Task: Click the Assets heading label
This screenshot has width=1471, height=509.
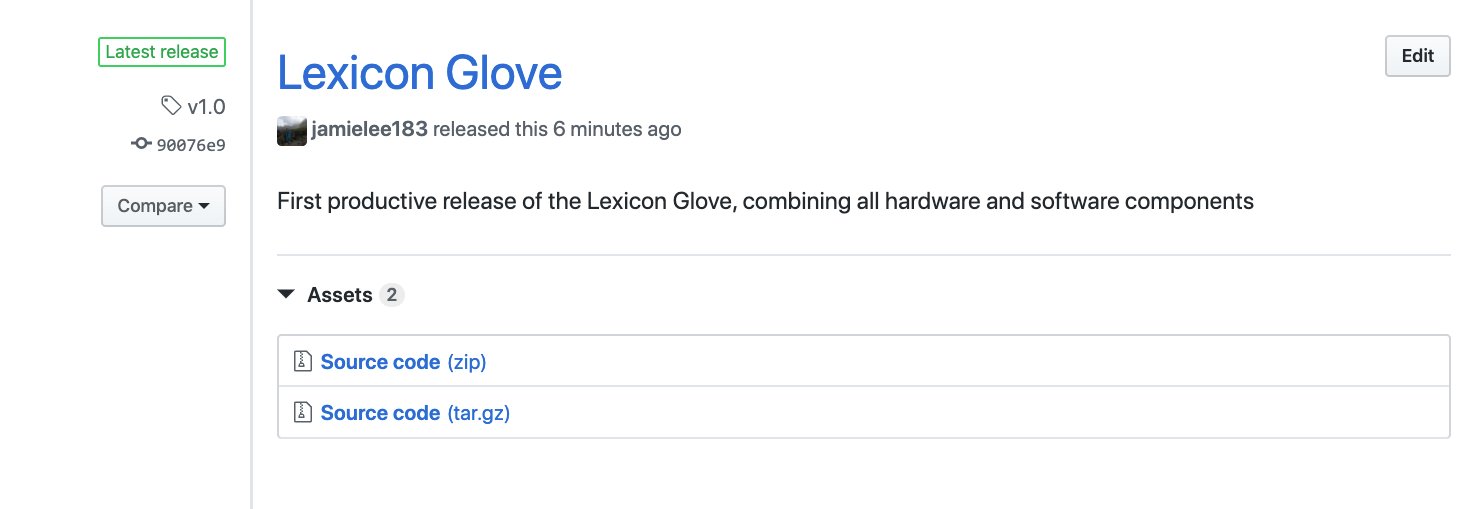Action: click(x=340, y=295)
